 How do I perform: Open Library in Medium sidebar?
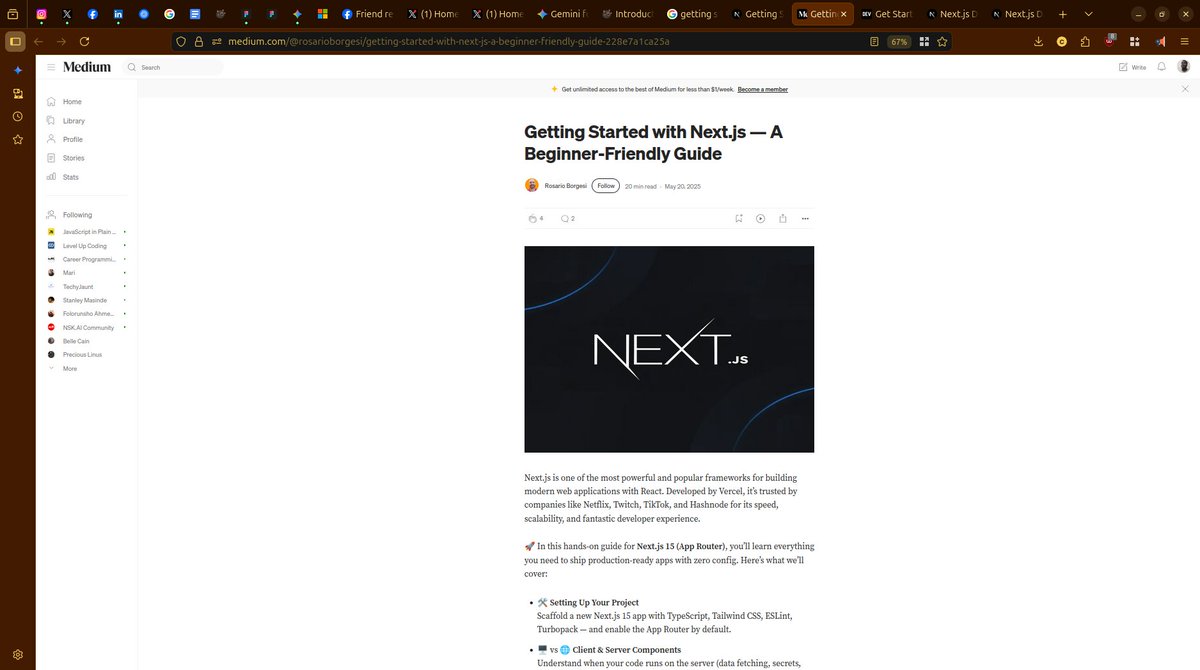pos(66,121)
